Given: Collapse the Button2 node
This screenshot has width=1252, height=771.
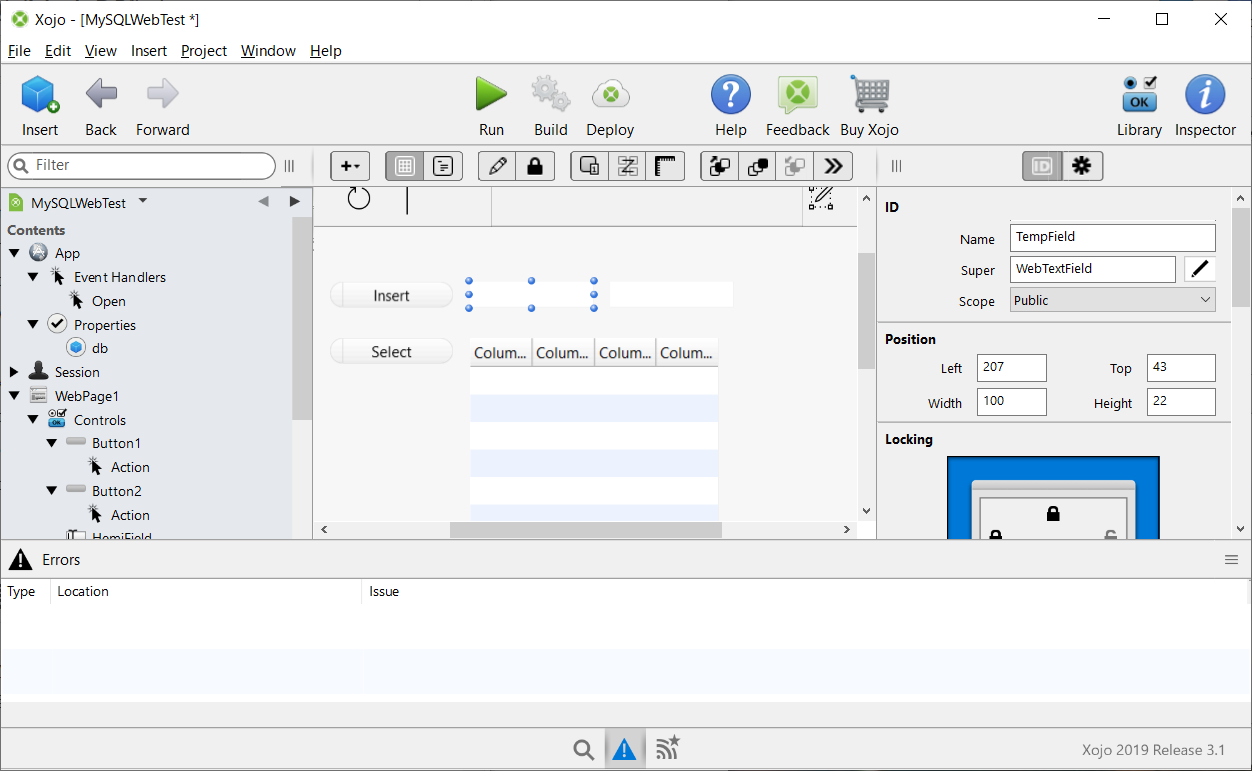Looking at the screenshot, I should pos(52,491).
